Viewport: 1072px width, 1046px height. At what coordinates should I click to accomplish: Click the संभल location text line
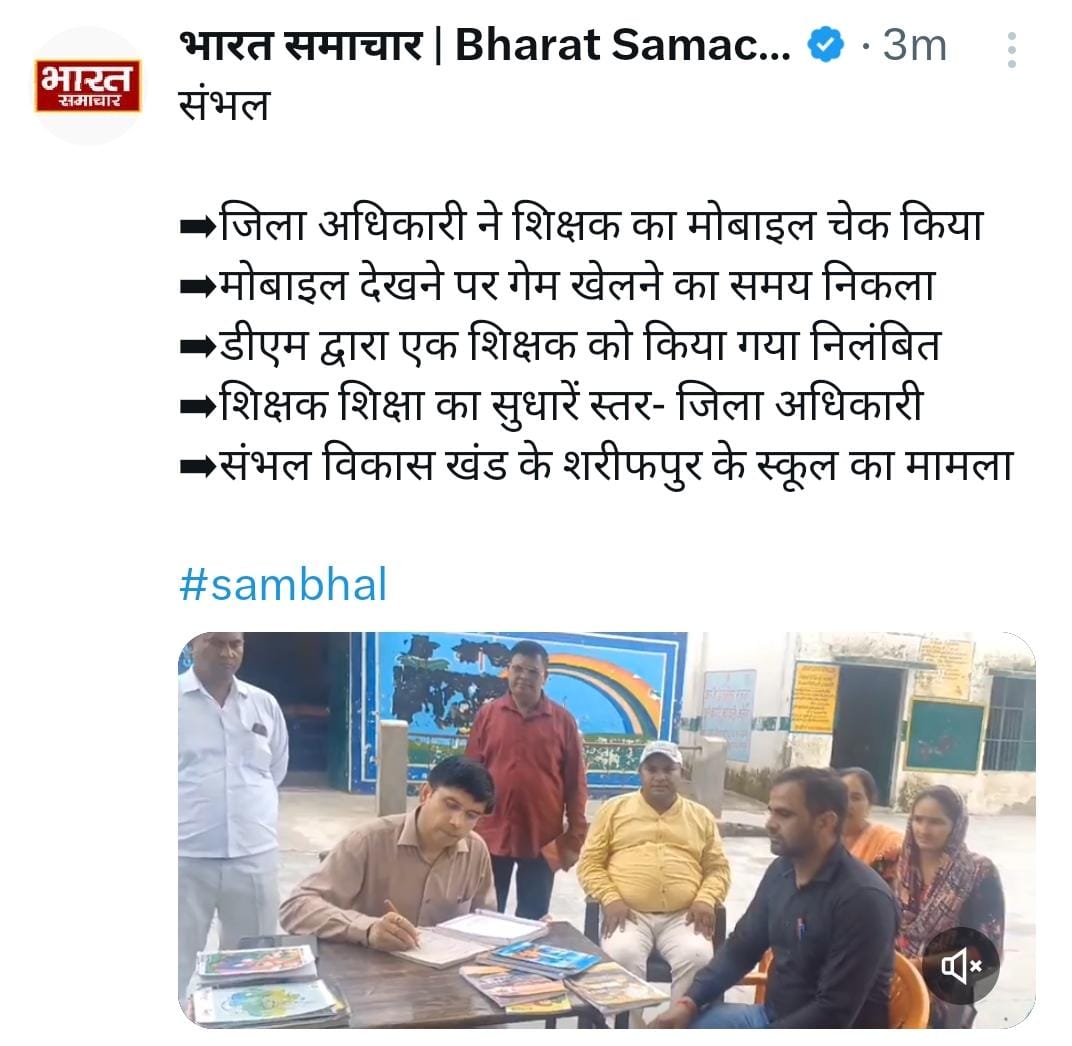[x=224, y=105]
